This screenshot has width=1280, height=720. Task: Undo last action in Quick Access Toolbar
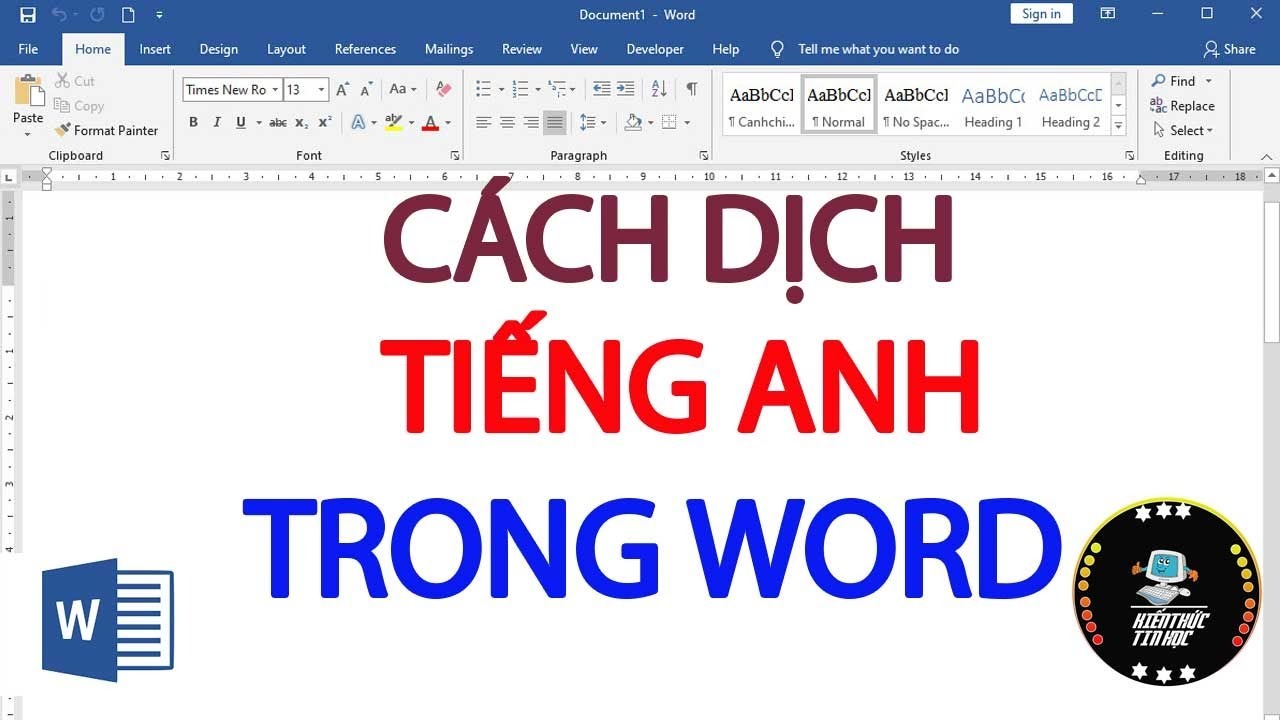60,15
